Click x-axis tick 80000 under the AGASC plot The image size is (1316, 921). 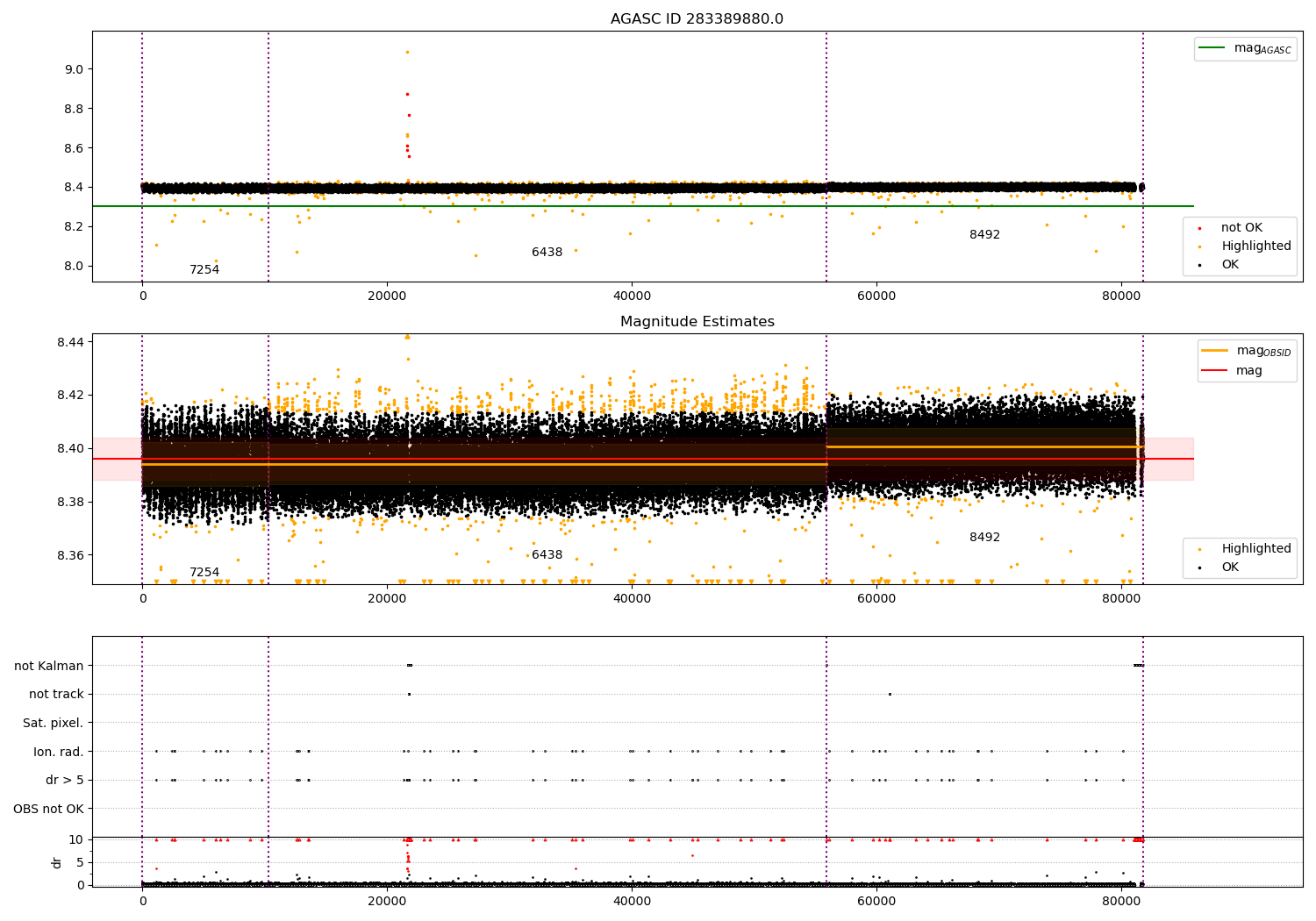[x=1121, y=296]
